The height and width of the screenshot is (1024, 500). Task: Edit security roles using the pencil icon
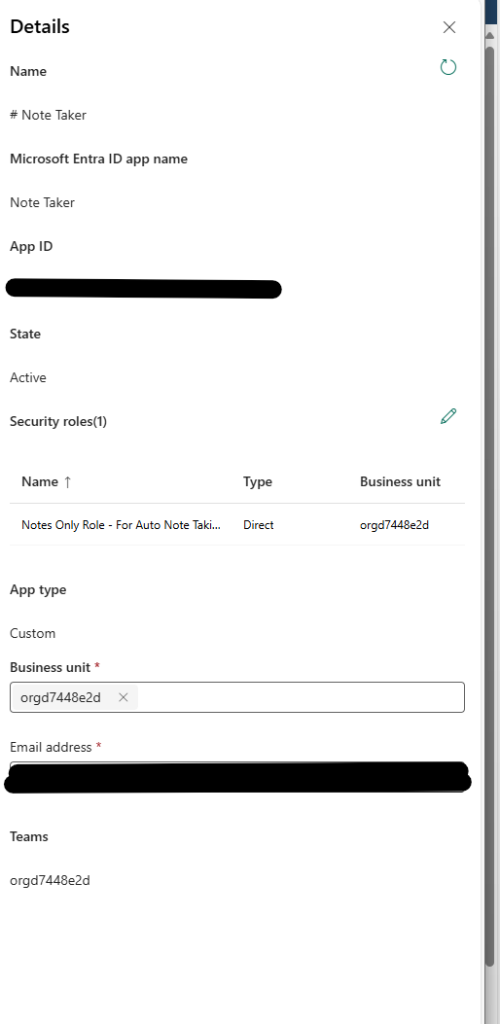tap(448, 417)
